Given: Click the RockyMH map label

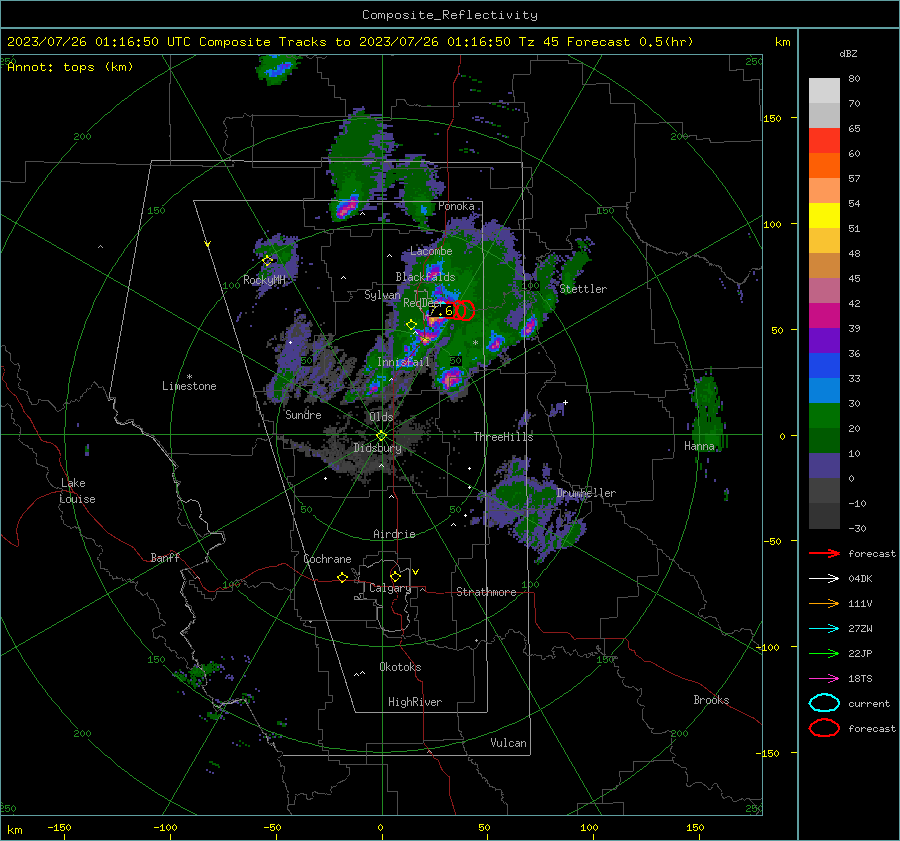Looking at the screenshot, I should click(x=264, y=280).
